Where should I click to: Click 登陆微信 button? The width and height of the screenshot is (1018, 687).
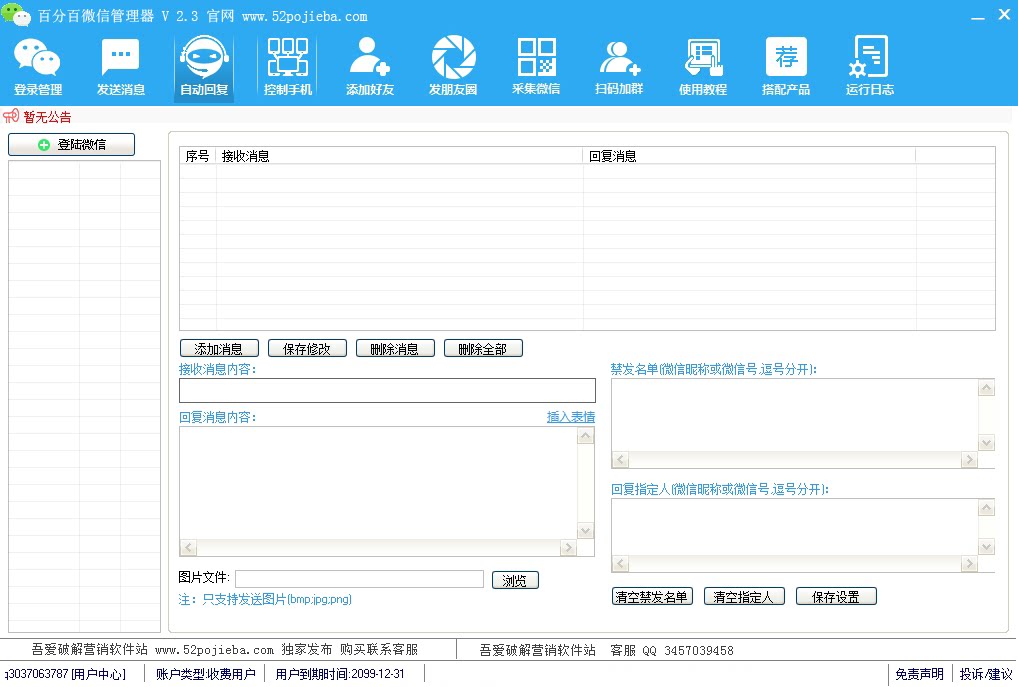point(71,144)
